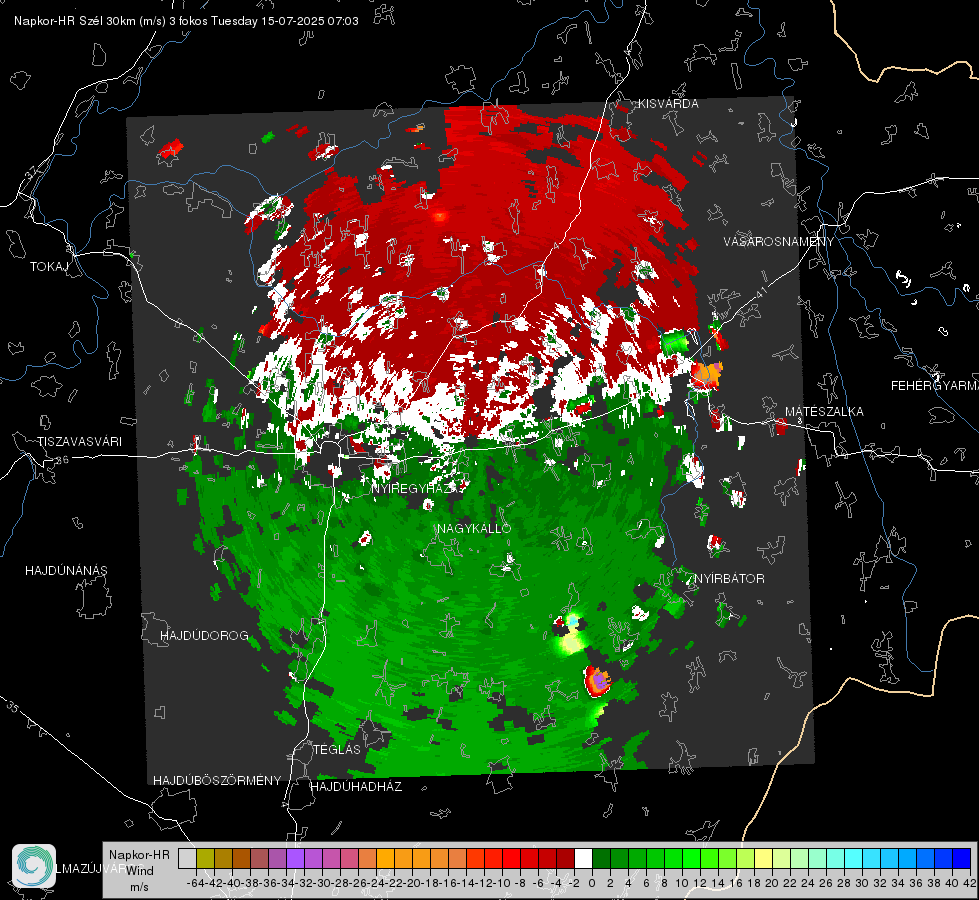Click the m/s unit label
This screenshot has height=900, width=979.
139,887
